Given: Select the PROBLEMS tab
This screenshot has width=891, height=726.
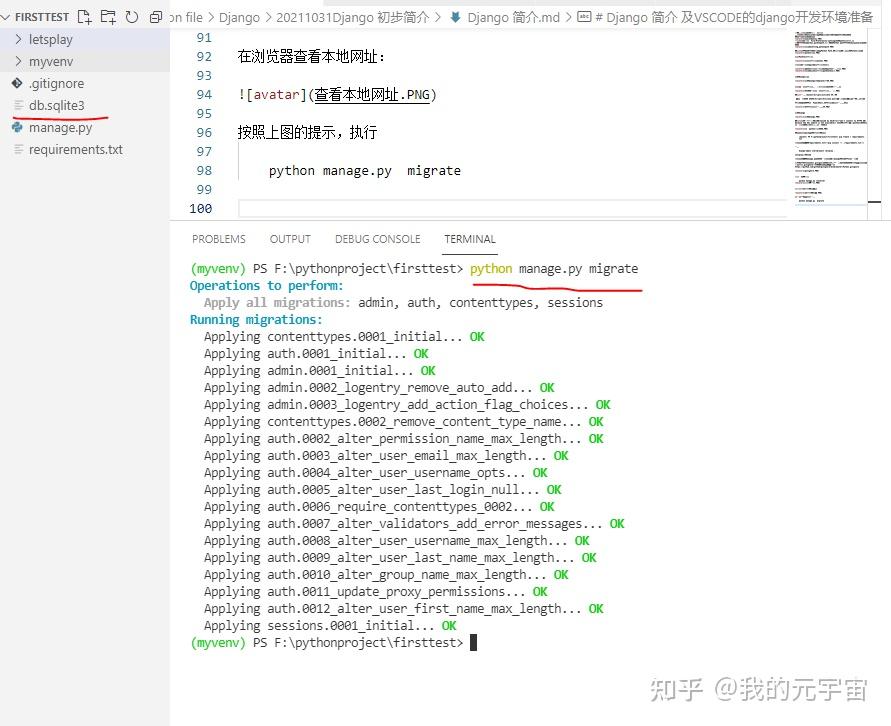Looking at the screenshot, I should [218, 238].
